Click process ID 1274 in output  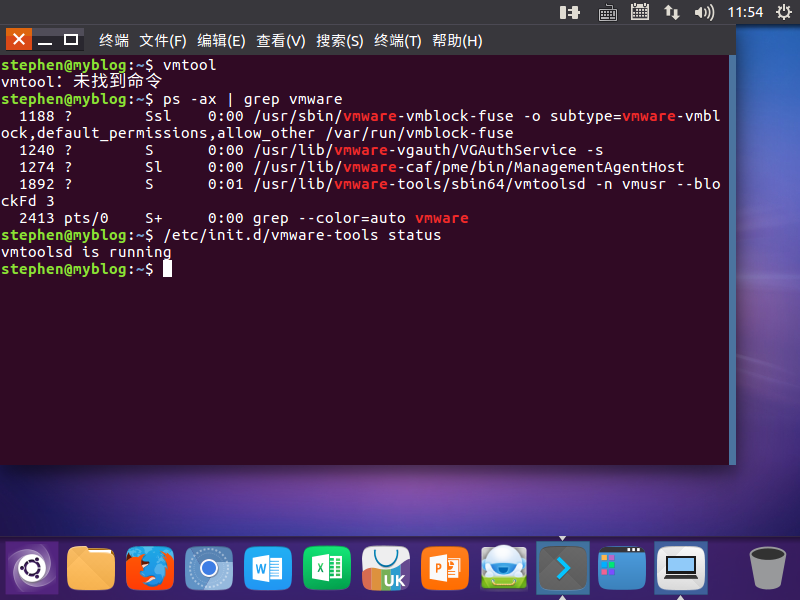pyautogui.click(x=37, y=167)
